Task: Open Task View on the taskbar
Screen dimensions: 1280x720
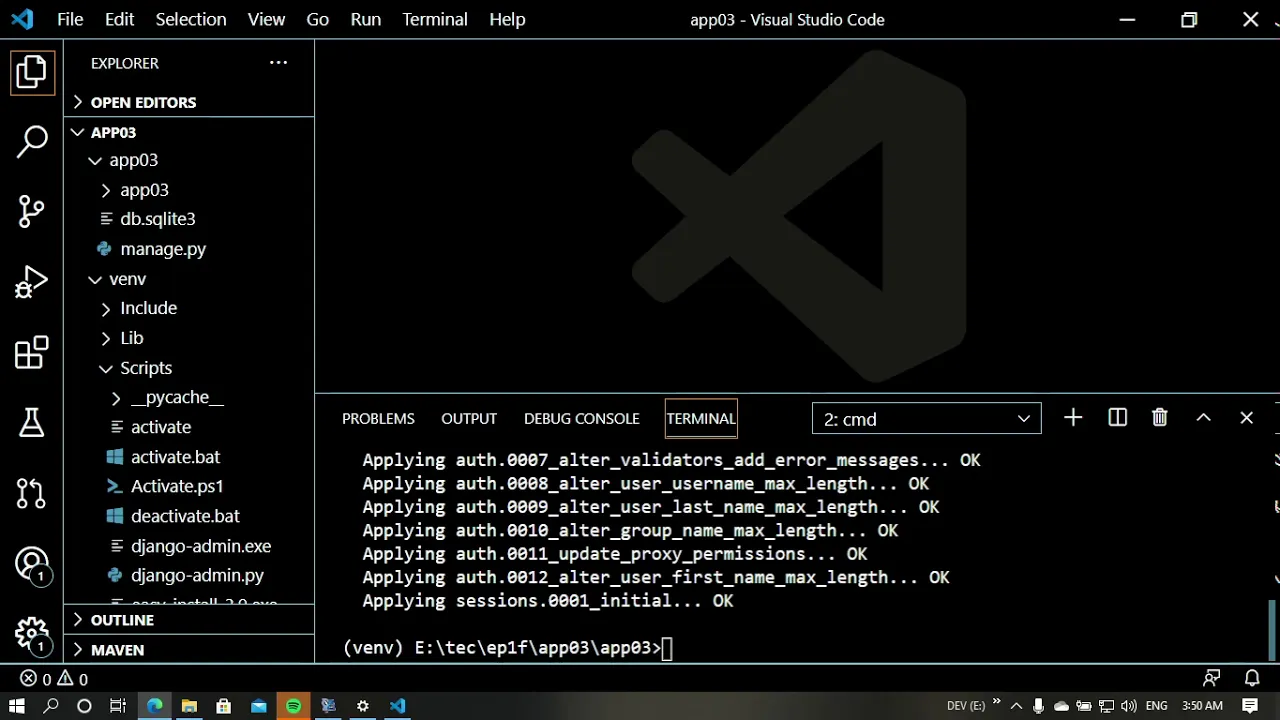Action: [118, 706]
